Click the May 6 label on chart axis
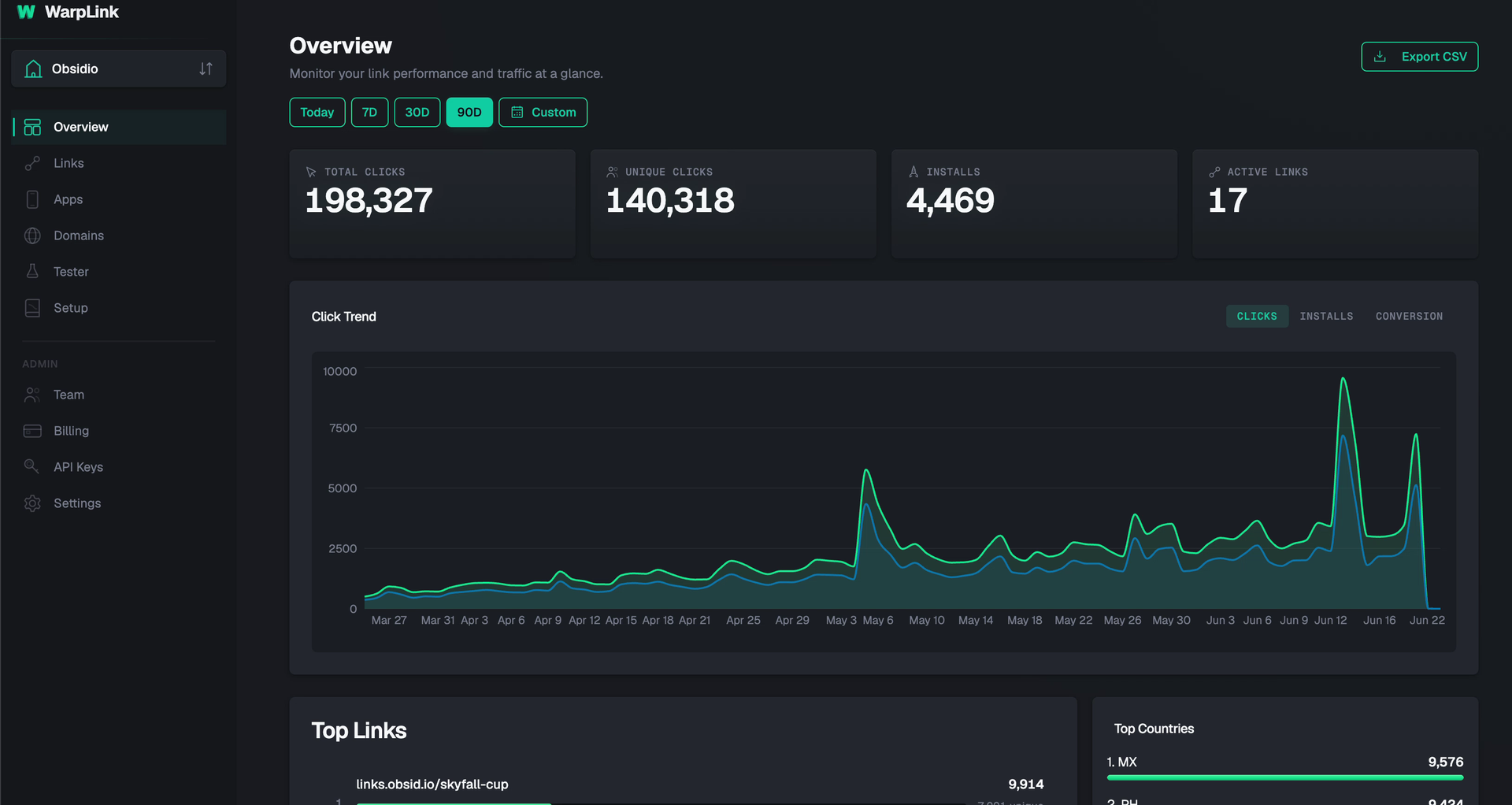The width and height of the screenshot is (1512, 805). (878, 620)
